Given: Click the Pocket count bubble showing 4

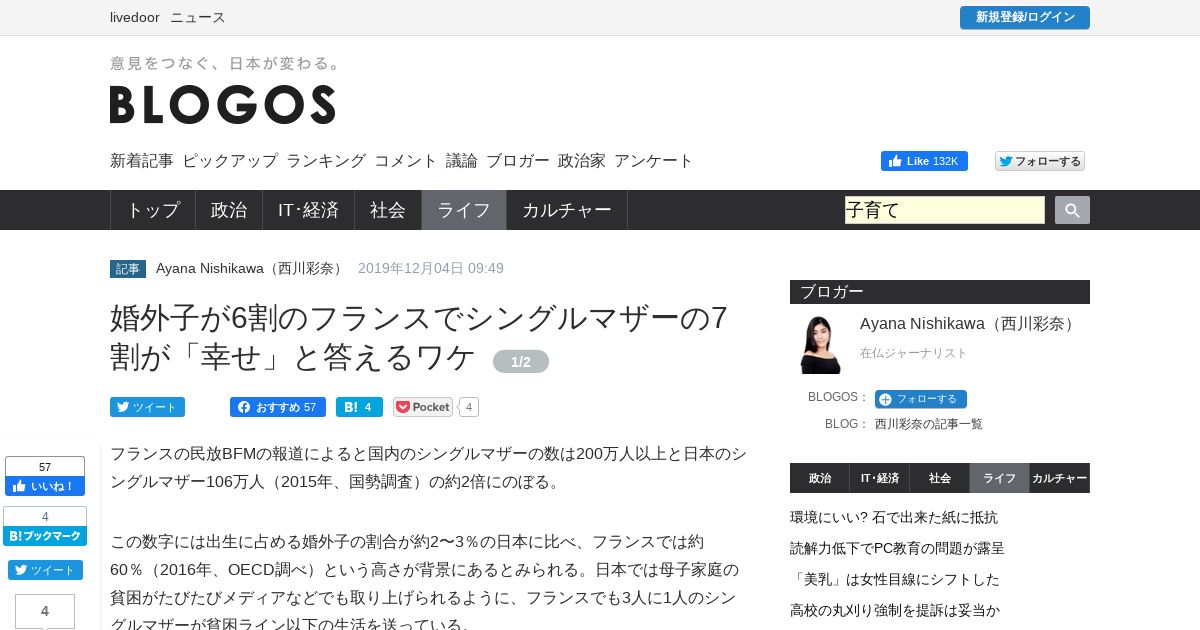Looking at the screenshot, I should tap(469, 407).
